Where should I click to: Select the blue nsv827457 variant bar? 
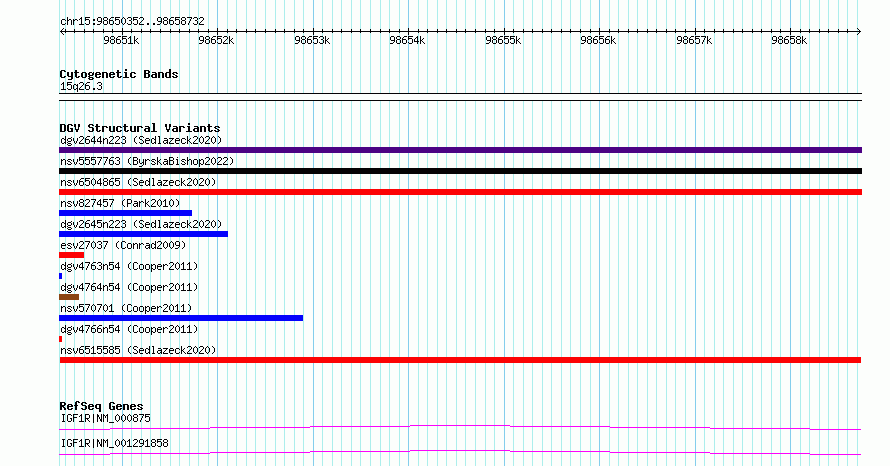pyautogui.click(x=125, y=213)
